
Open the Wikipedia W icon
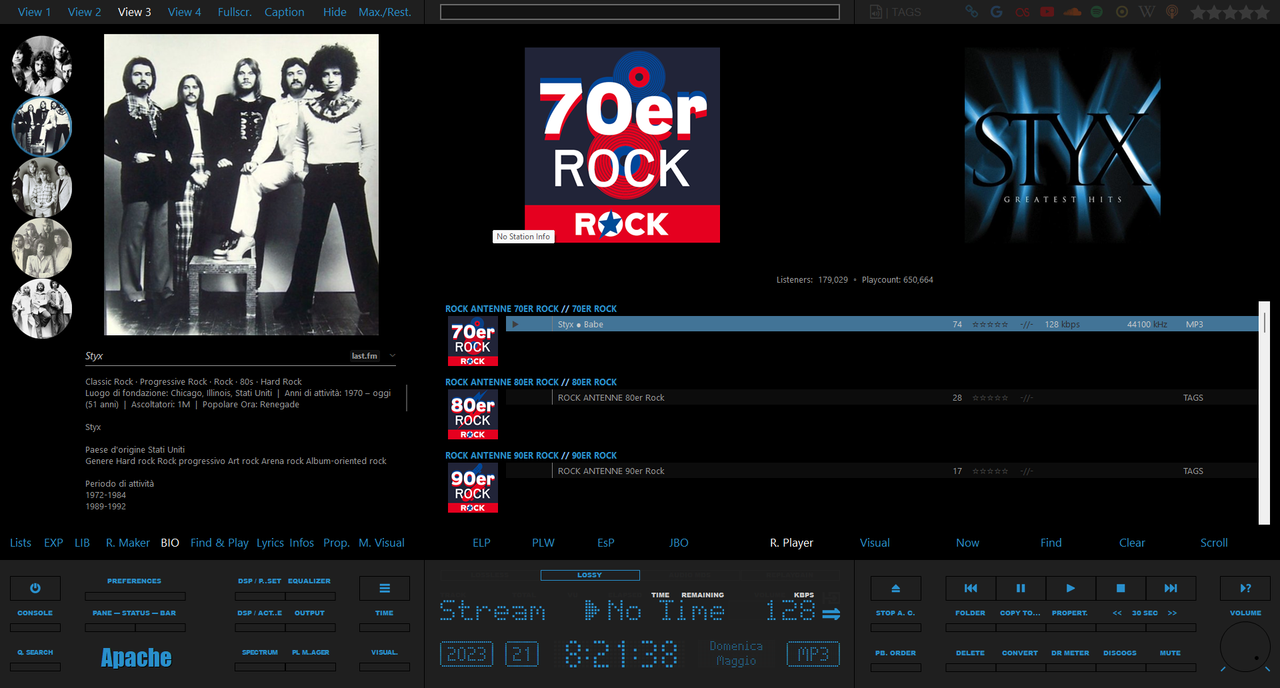pos(1147,12)
